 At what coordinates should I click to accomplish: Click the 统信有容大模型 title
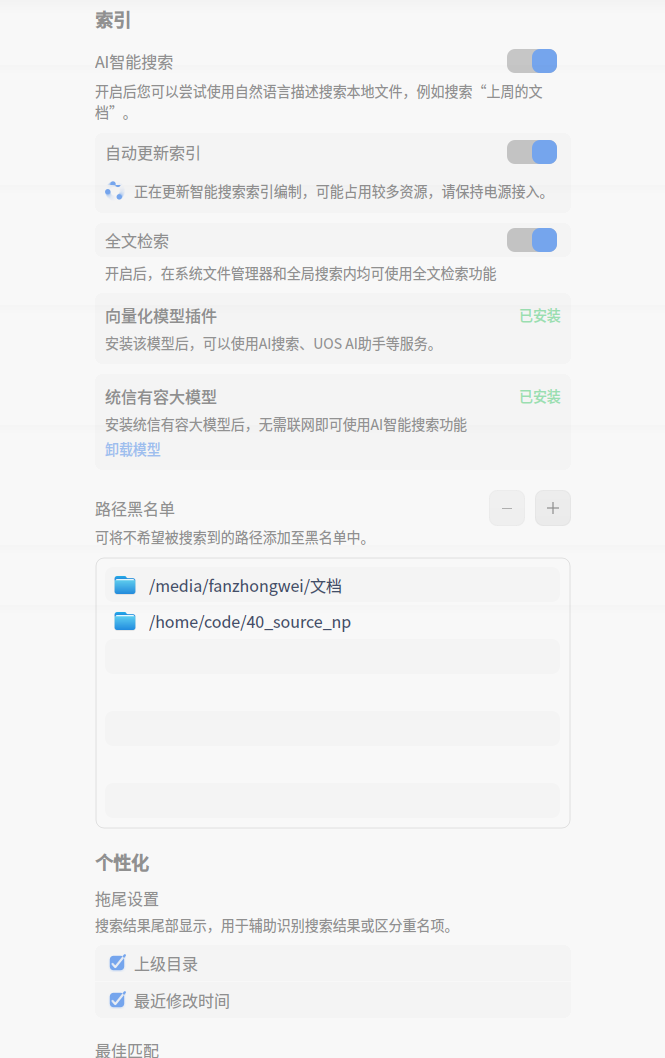(161, 397)
